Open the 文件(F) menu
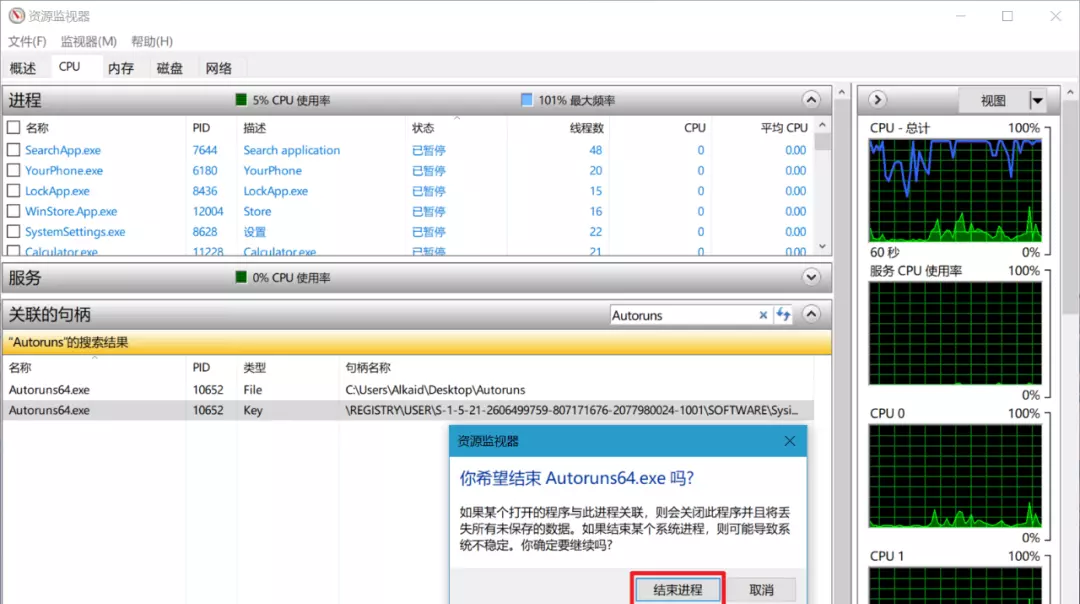The height and width of the screenshot is (604, 1080). [27, 41]
